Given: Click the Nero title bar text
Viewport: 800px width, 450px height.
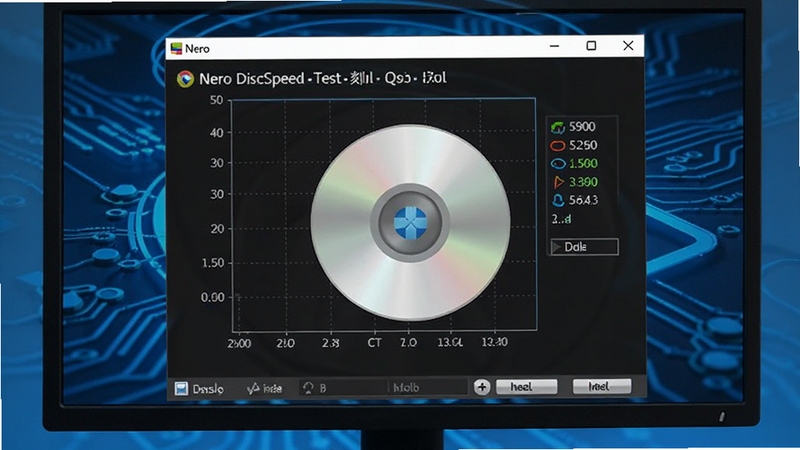Looking at the screenshot, I should (197, 49).
